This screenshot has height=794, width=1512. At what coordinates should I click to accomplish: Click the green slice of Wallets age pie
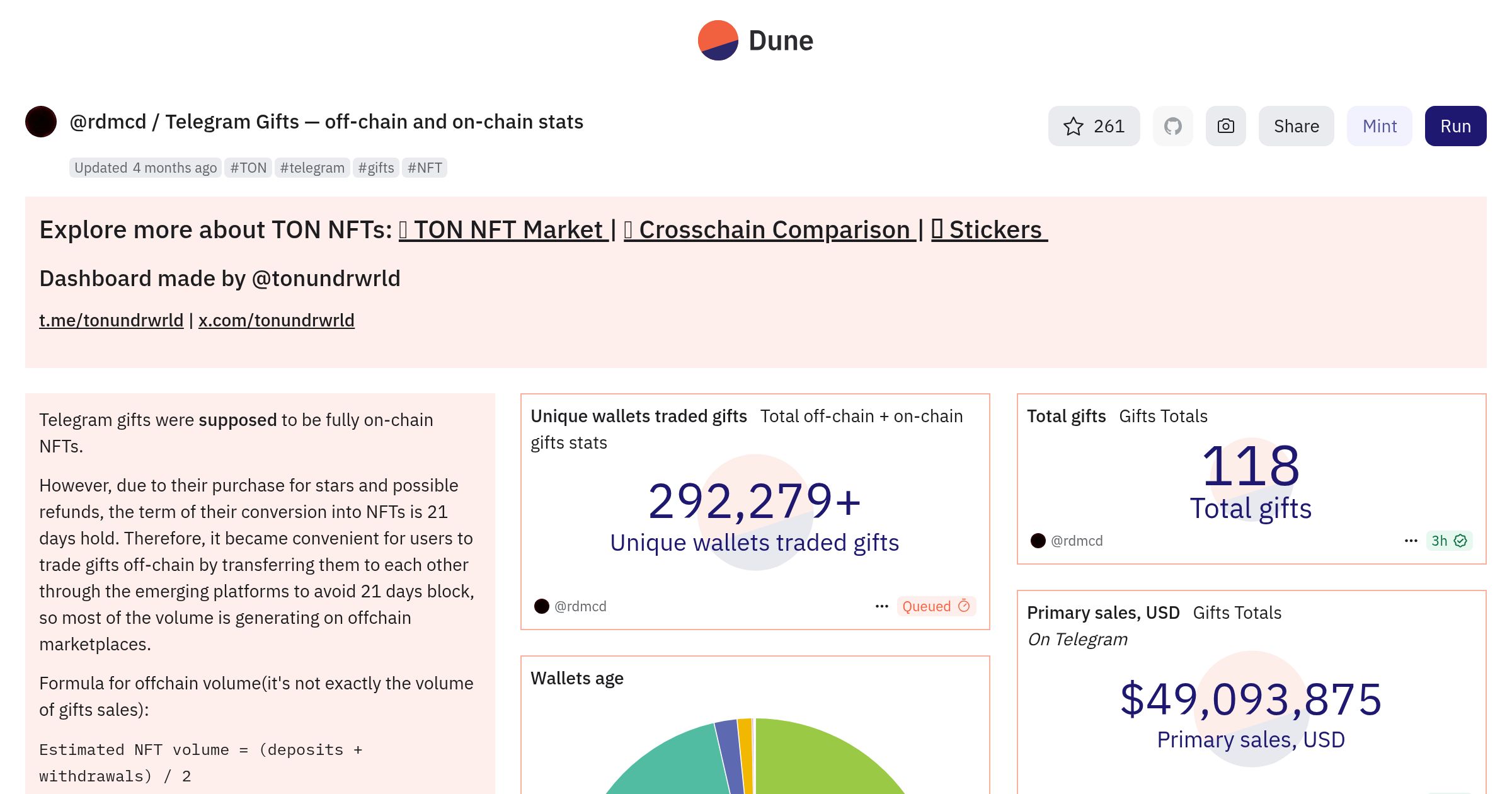click(x=819, y=762)
